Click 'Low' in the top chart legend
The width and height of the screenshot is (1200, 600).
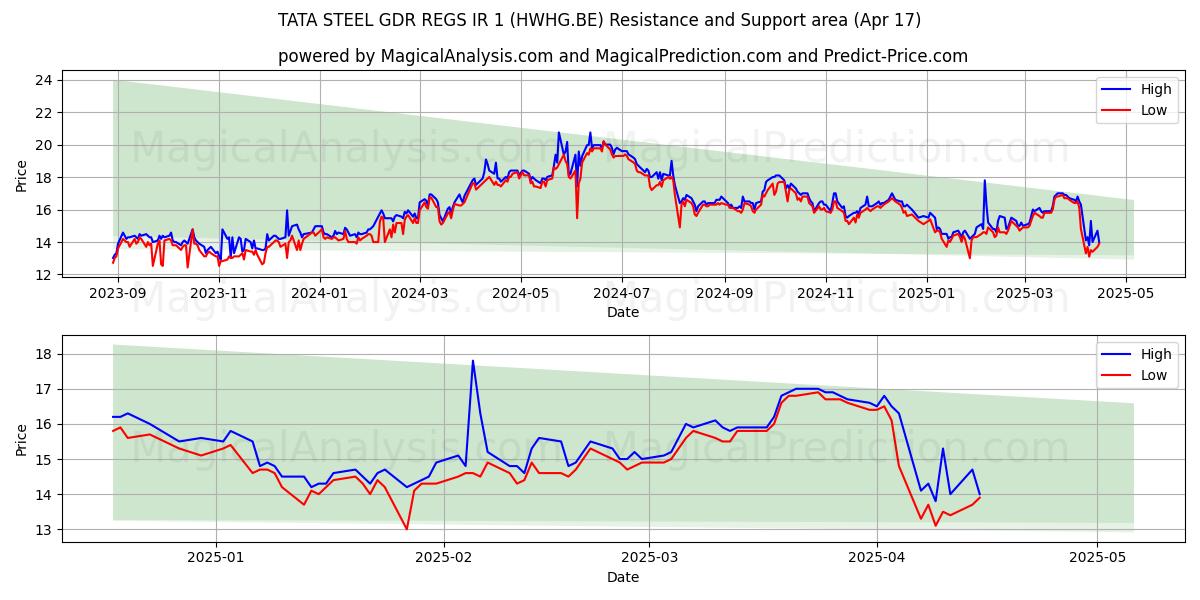[1153, 110]
